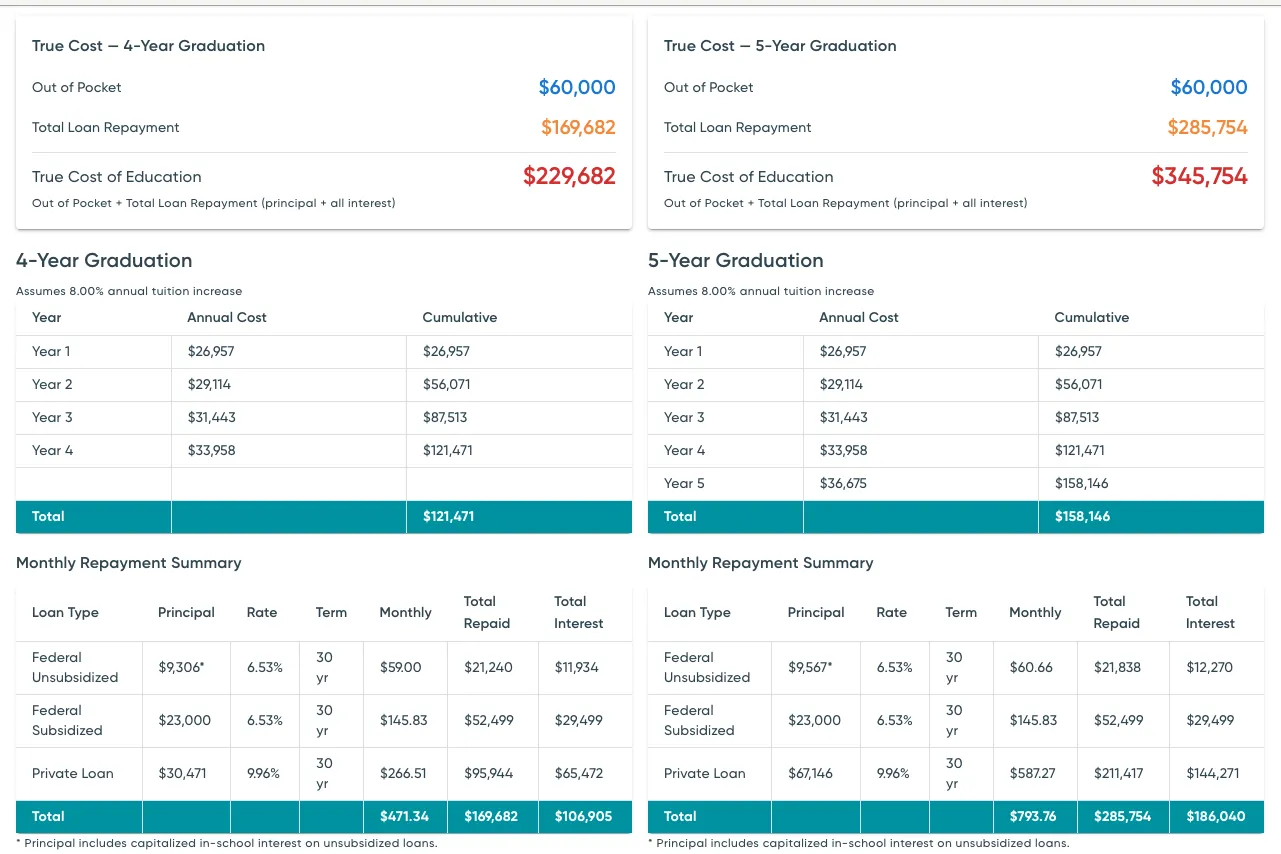Click the Year 5 cumulative value $158,146

click(1082, 484)
